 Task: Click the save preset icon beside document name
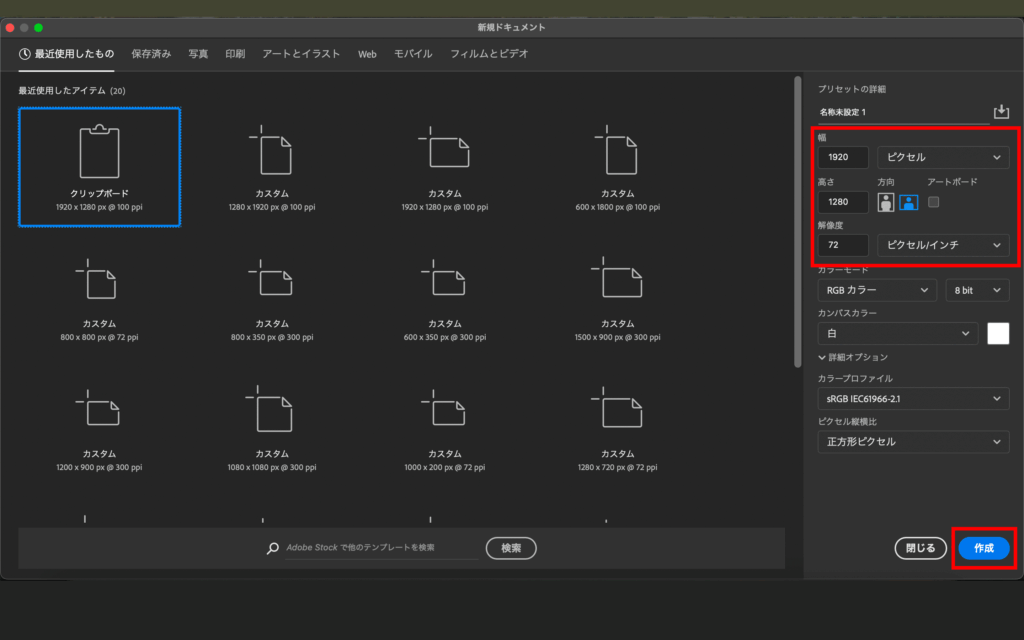coord(1000,112)
